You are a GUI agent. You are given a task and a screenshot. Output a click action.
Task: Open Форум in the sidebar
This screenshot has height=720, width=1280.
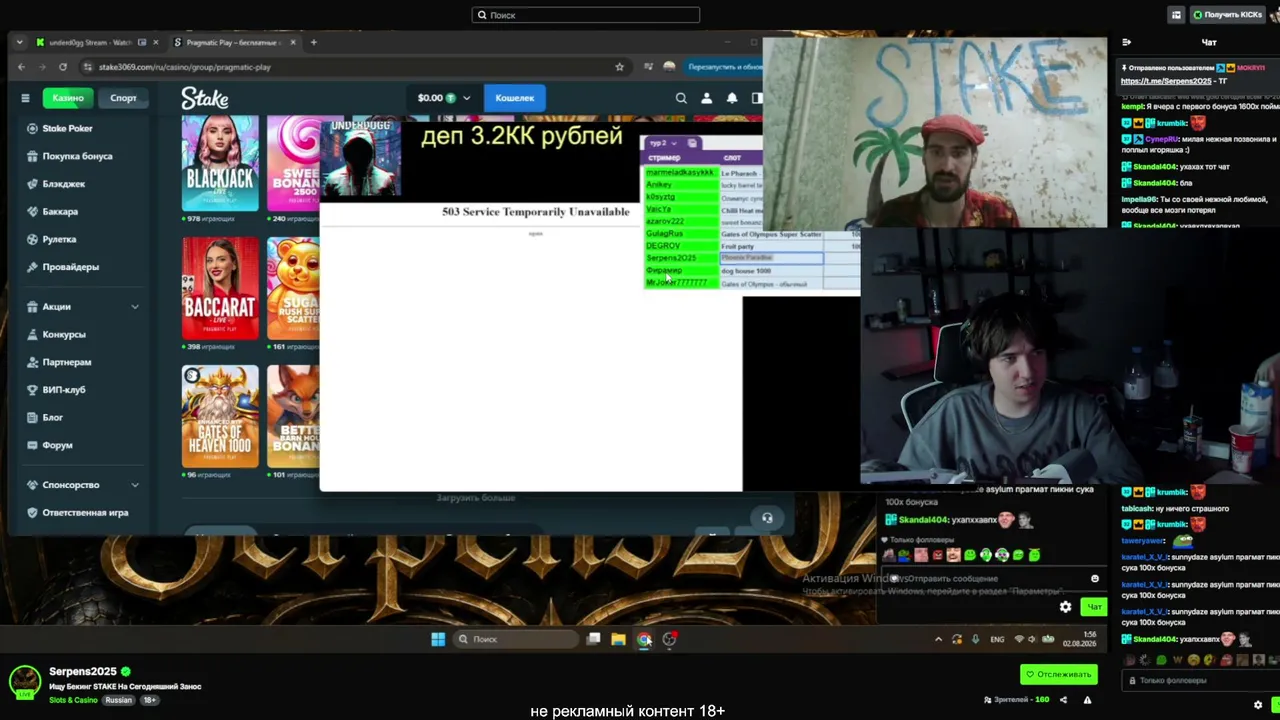[49, 445]
